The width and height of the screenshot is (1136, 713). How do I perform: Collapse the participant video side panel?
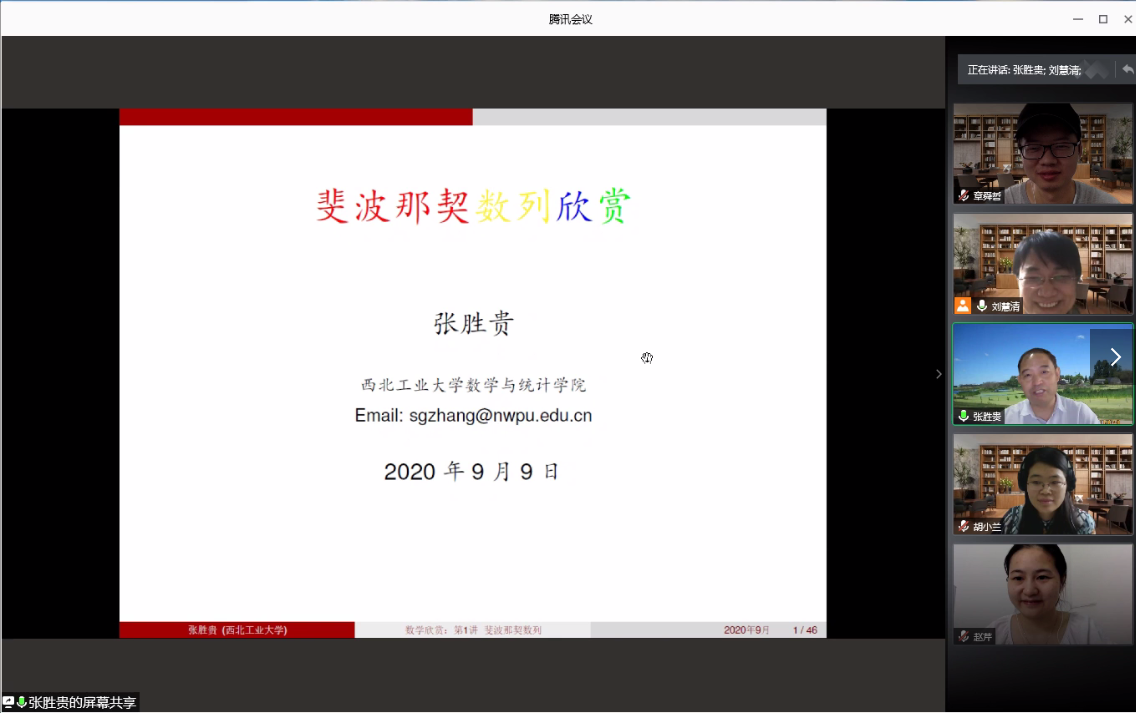click(x=938, y=374)
